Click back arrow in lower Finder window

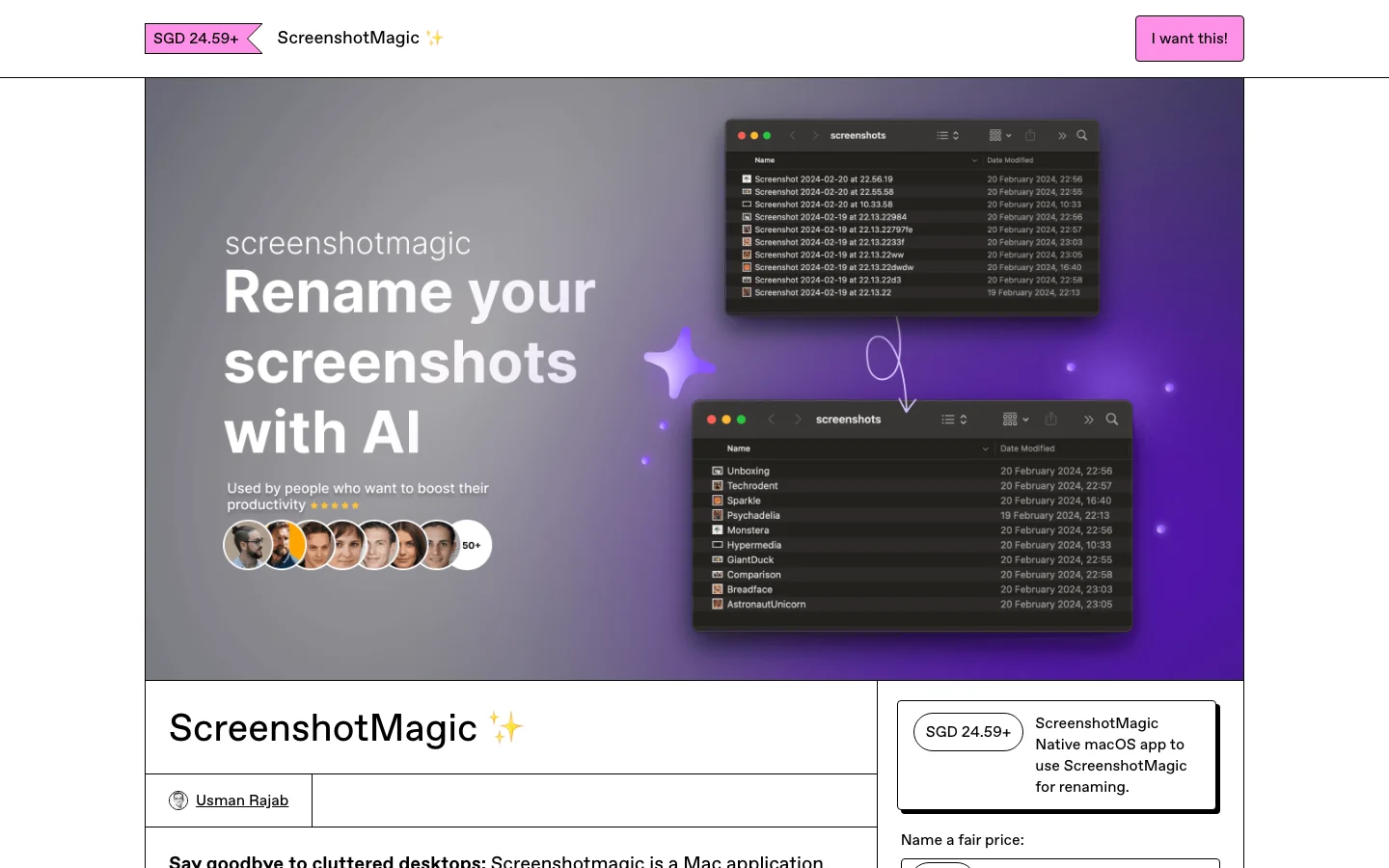point(771,420)
